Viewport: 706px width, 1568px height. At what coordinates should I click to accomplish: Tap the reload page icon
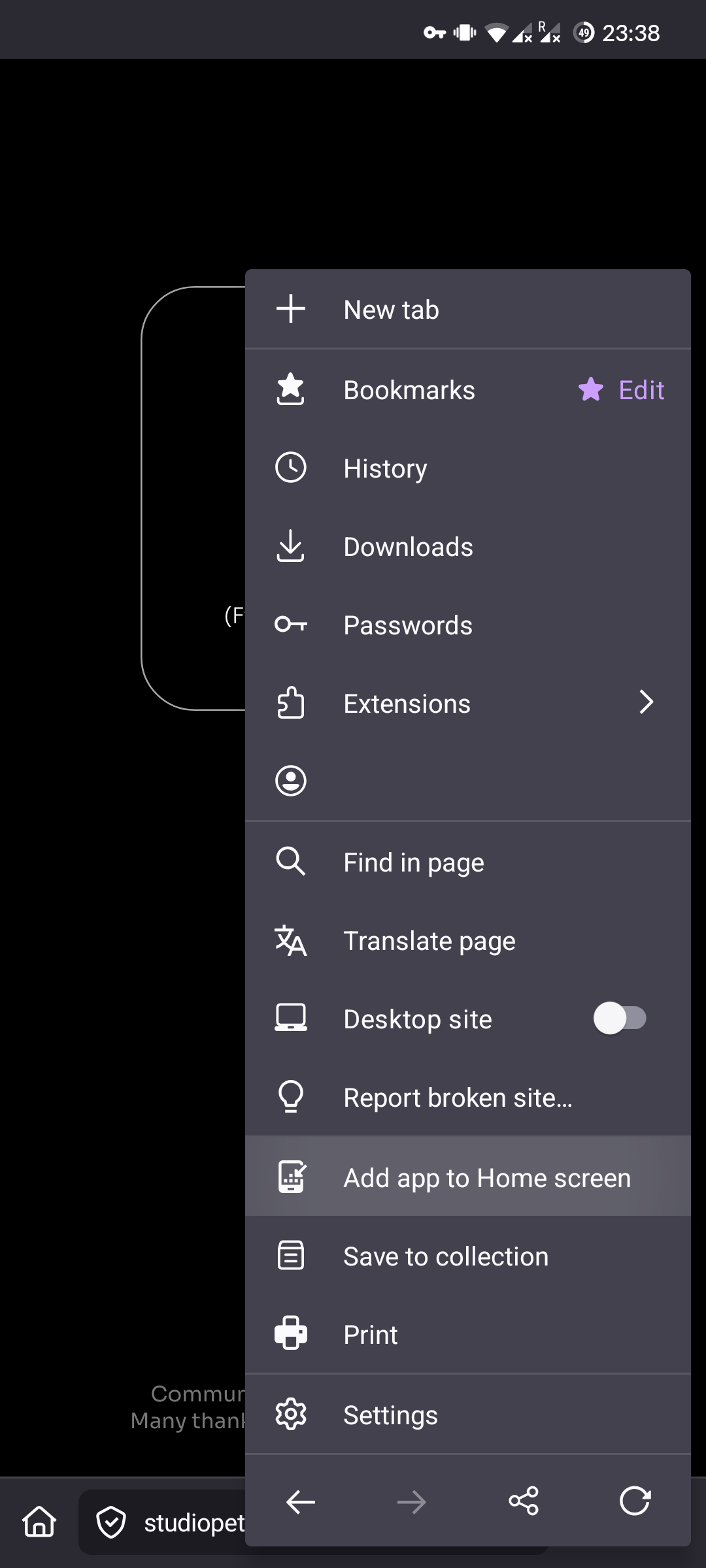(x=635, y=1501)
